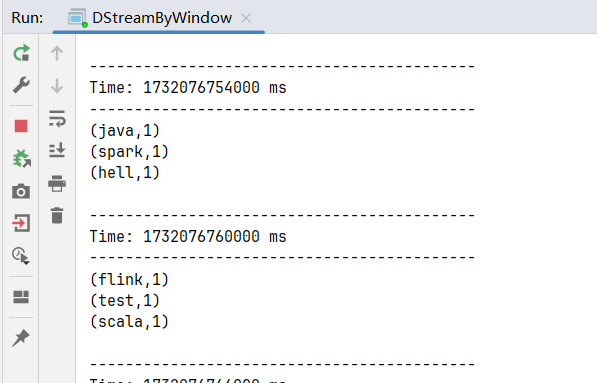Go up the stack trace arrow
The width and height of the screenshot is (597, 383).
coord(57,53)
